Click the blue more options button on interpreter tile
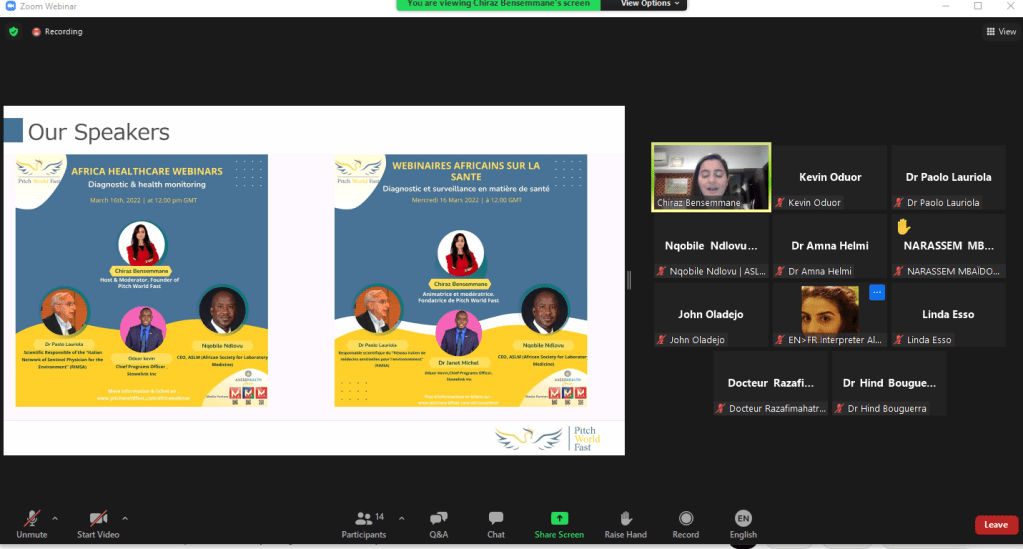The image size is (1023, 549). tap(876, 292)
